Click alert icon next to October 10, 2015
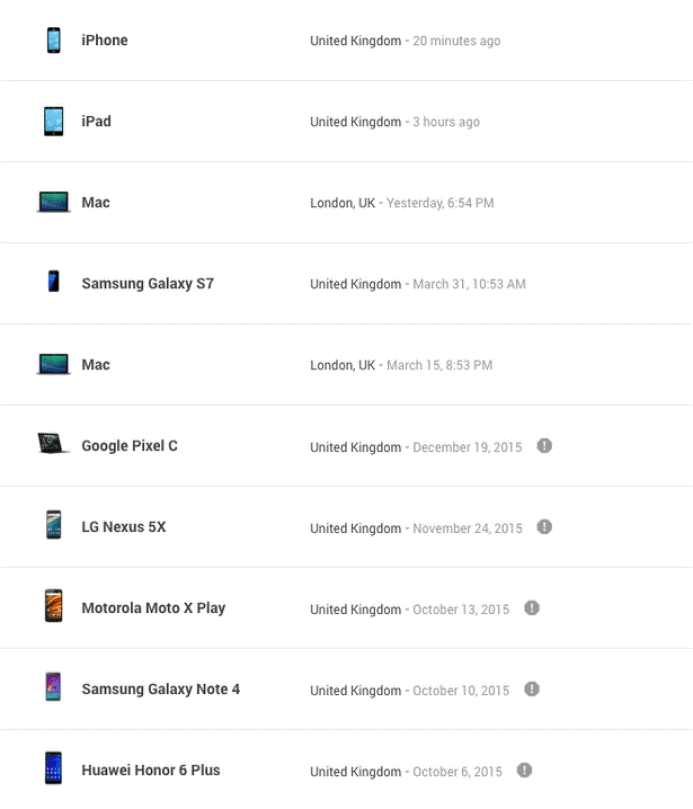The height and width of the screenshot is (809, 693). (x=532, y=689)
